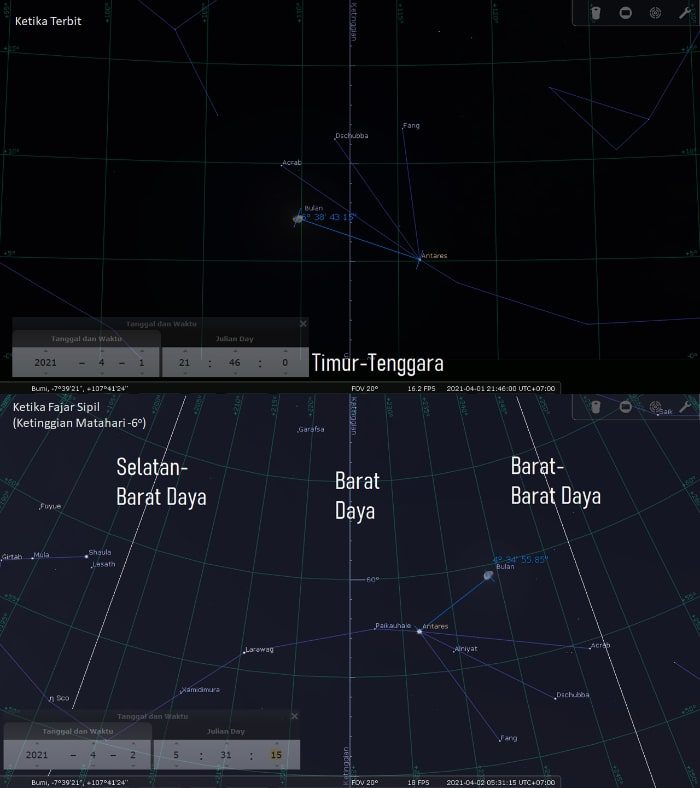Image resolution: width=700 pixels, height=788 pixels.
Task: Click the concentric target icon in Ketika Terbit view
Action: tap(655, 13)
